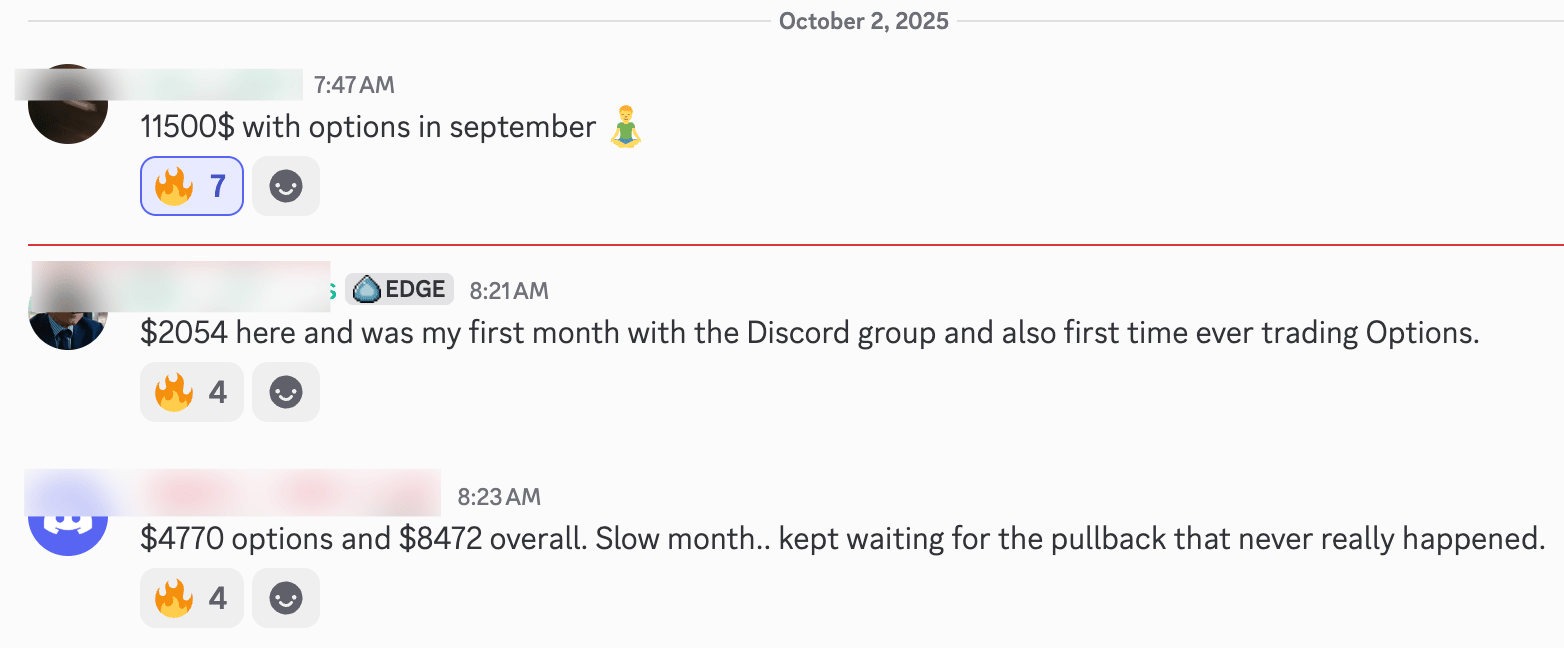Click the 8:23 AM timestamp
This screenshot has width=1564, height=648.
[x=499, y=496]
